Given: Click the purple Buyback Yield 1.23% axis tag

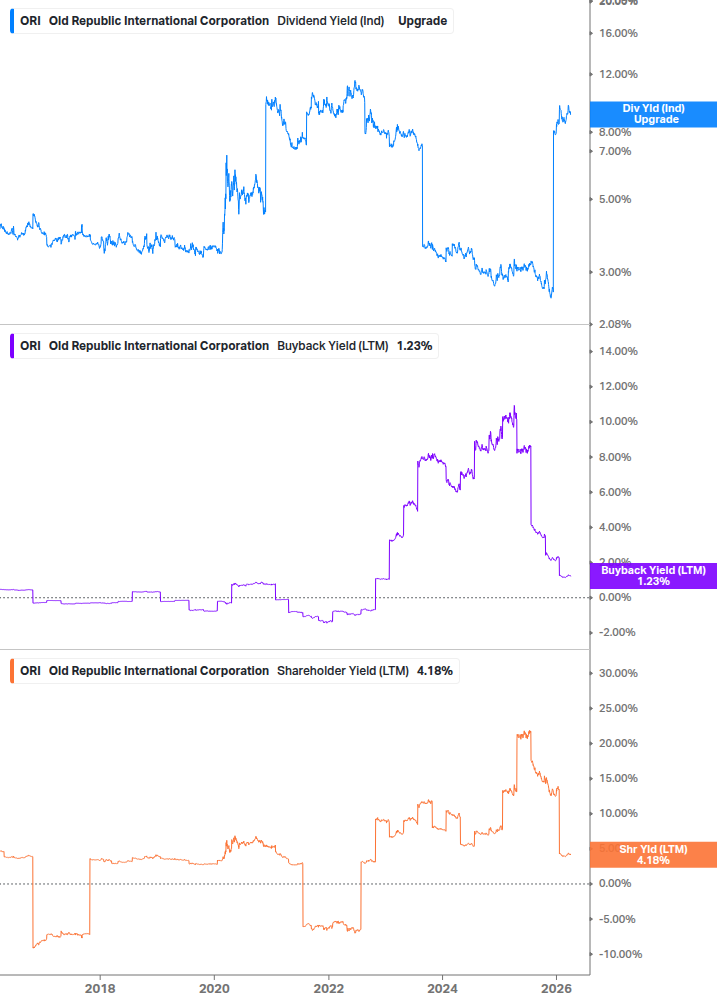Looking at the screenshot, I should [x=653, y=576].
